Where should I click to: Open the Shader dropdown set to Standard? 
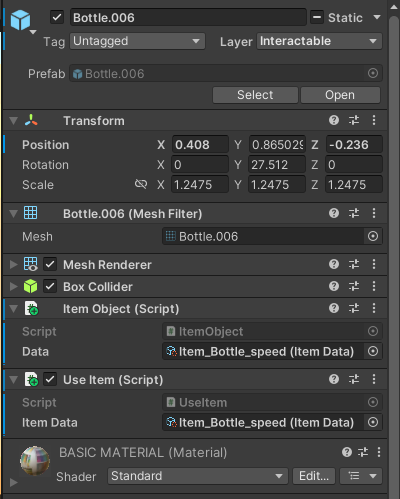[198, 476]
